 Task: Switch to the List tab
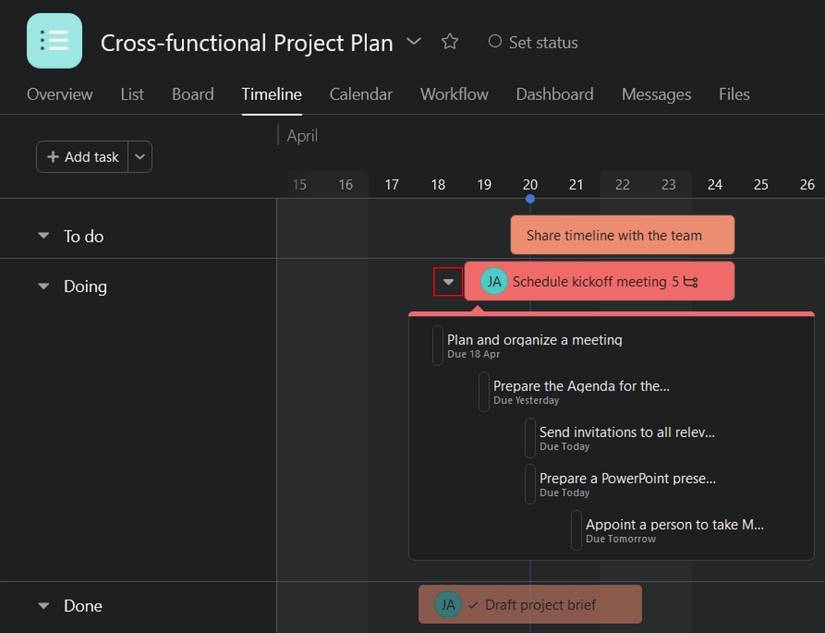[132, 94]
